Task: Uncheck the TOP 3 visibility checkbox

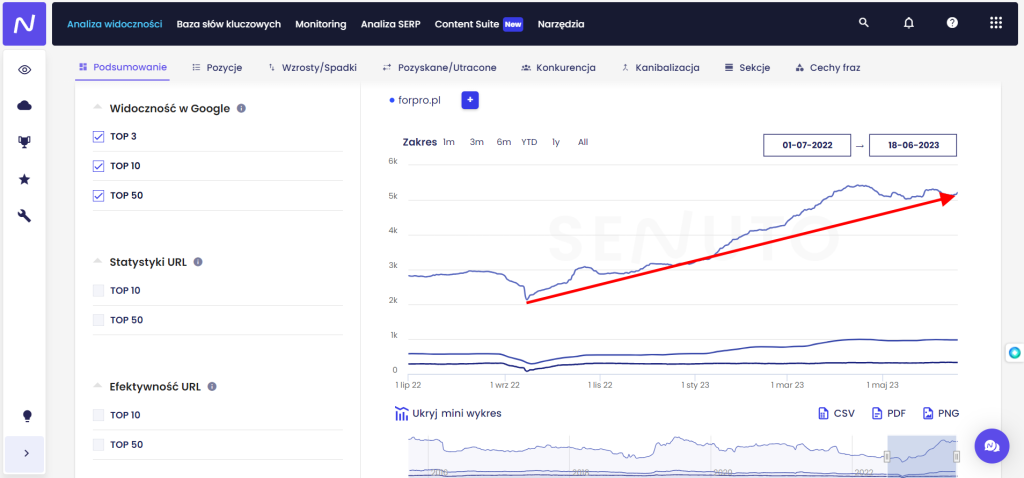Action: (x=98, y=136)
